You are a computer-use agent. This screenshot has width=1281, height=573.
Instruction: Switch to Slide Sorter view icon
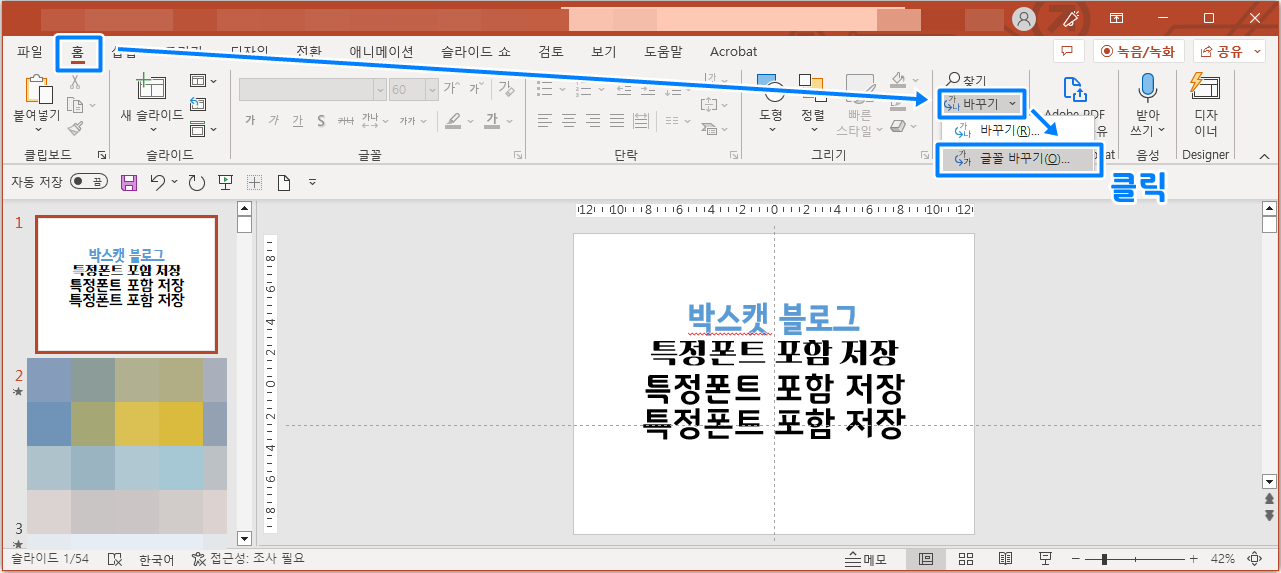tap(966, 559)
